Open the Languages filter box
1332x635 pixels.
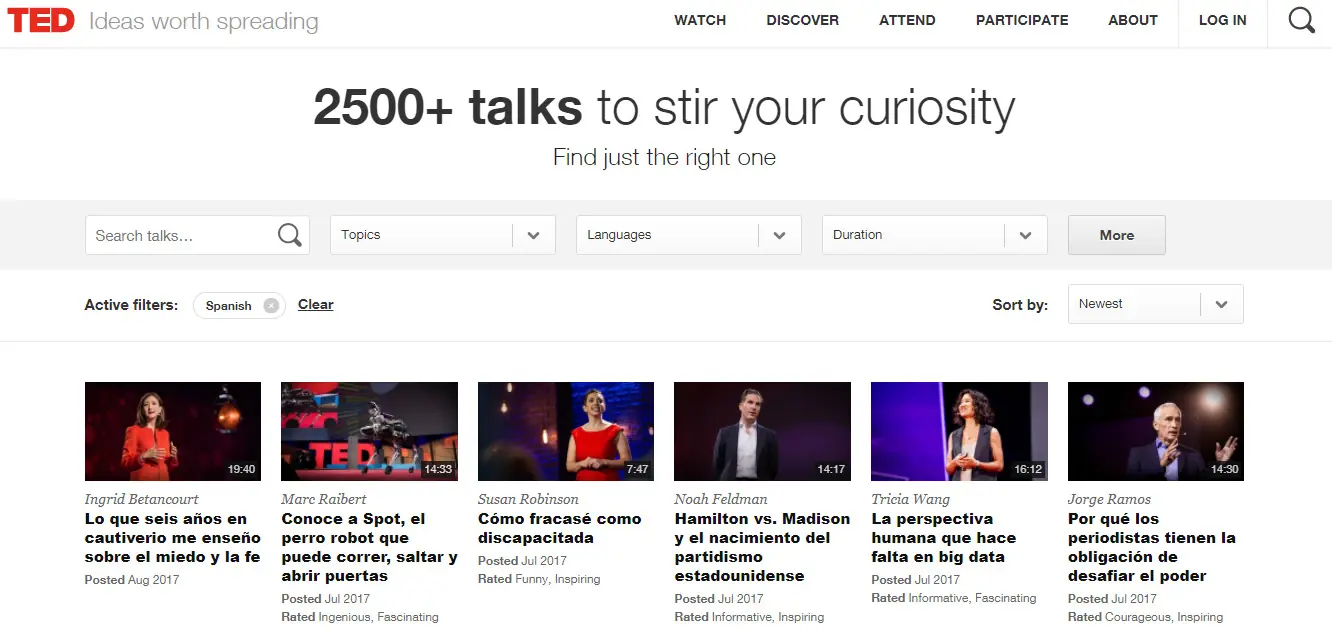689,235
